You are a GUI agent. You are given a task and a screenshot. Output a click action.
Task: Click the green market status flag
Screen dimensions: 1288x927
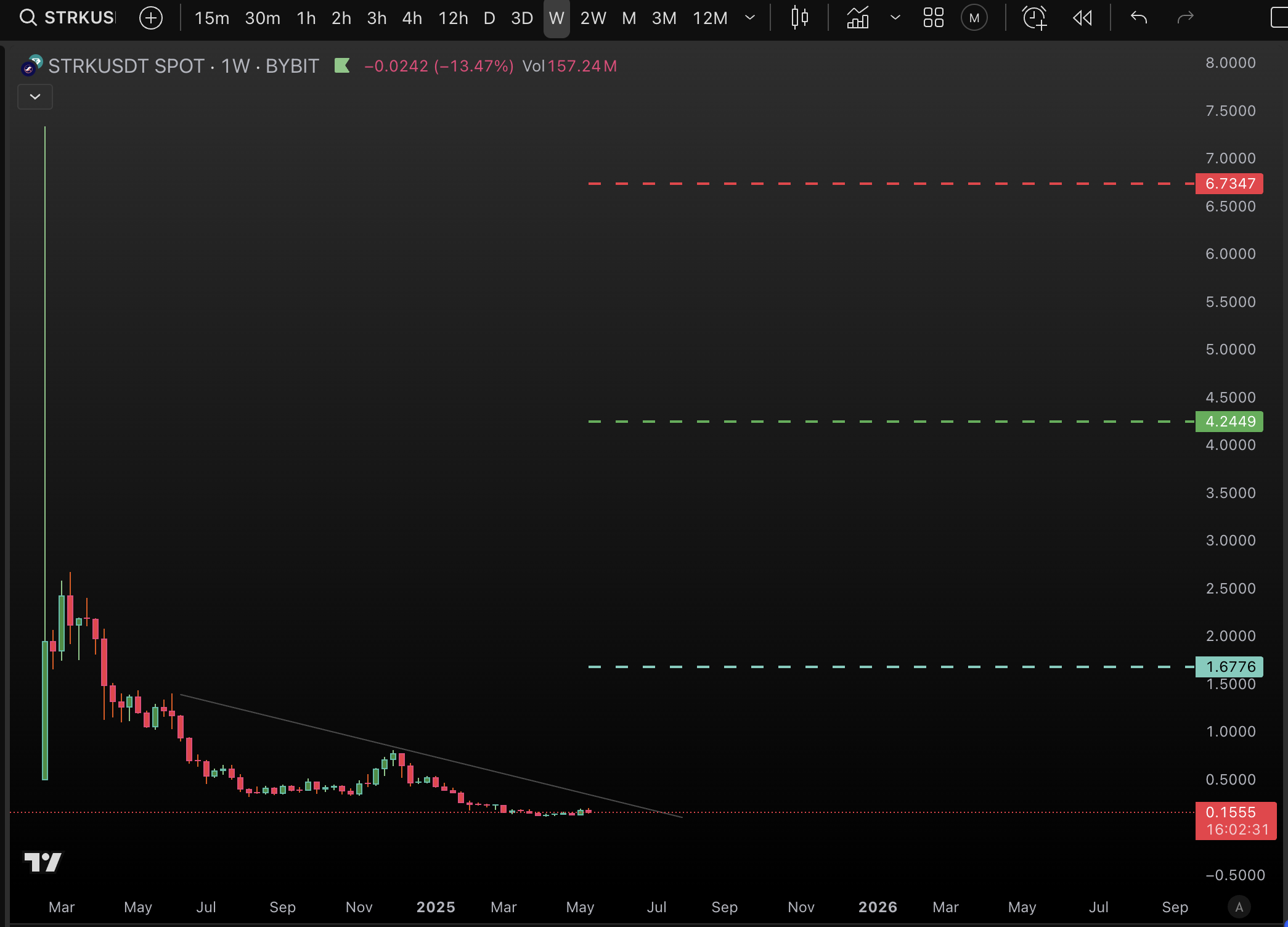click(342, 65)
